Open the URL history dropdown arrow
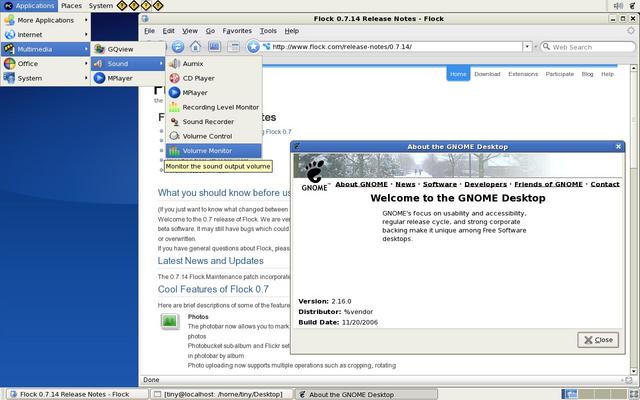Image resolution: width=640 pixels, height=400 pixels. pyautogui.click(x=527, y=47)
